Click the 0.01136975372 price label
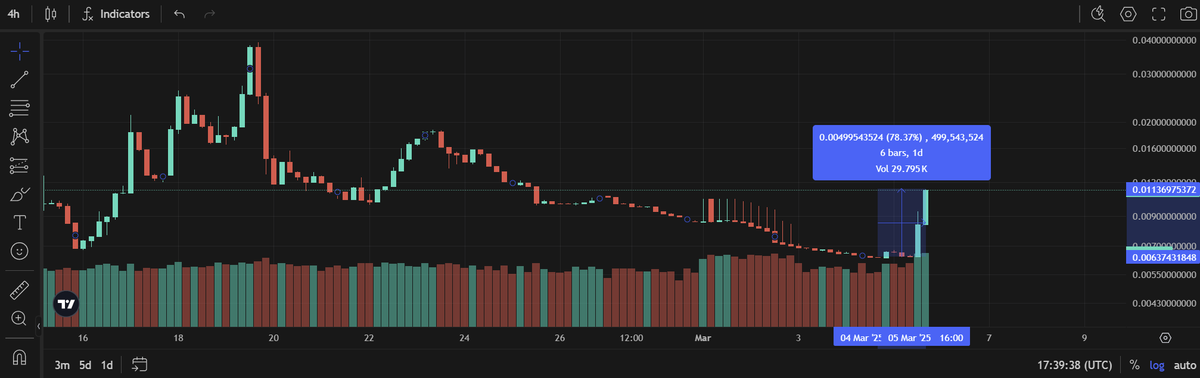 tap(1163, 189)
